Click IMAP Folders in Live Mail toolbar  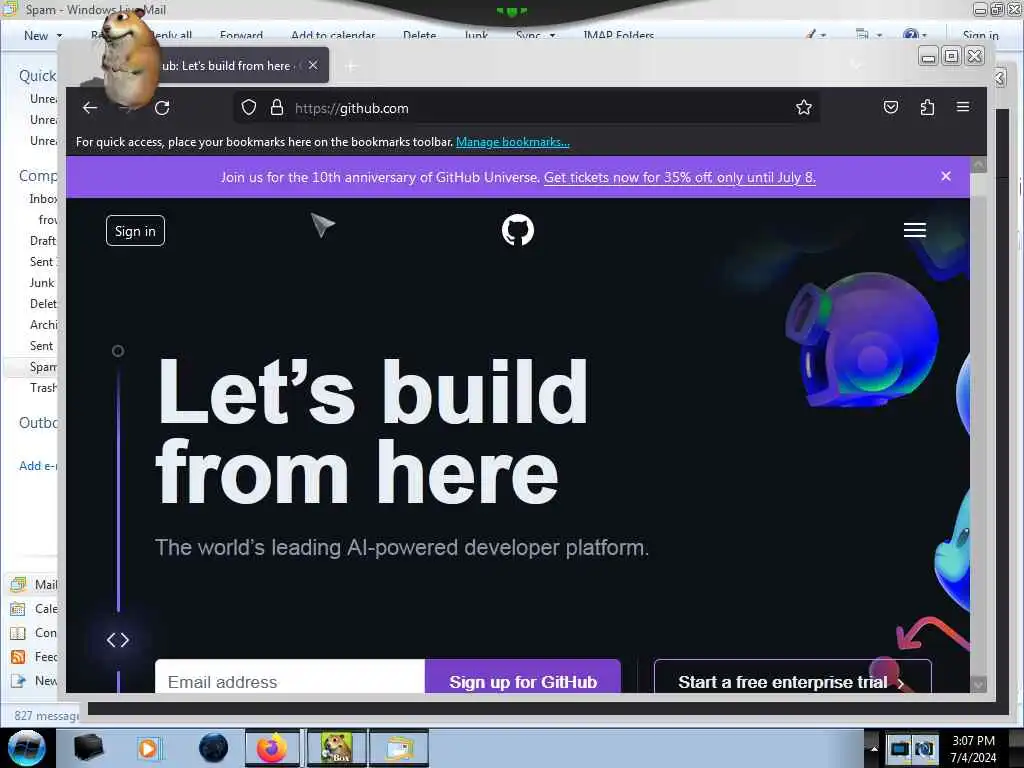click(x=618, y=35)
